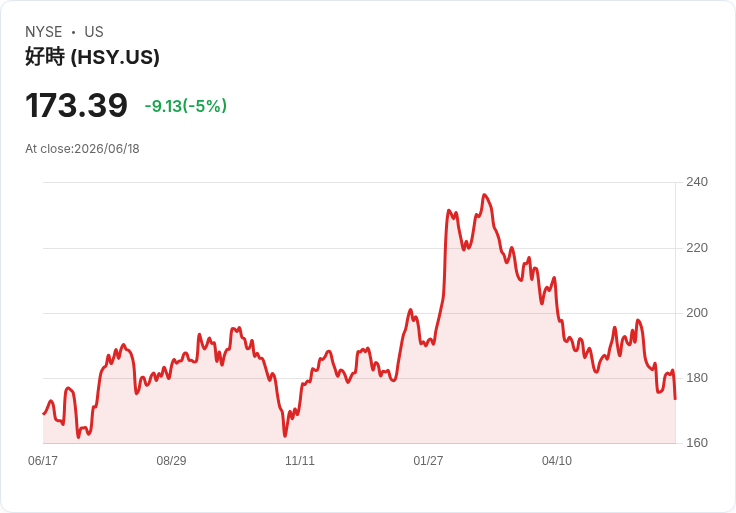
Task: Click the 220 price axis label
Action: (x=697, y=247)
